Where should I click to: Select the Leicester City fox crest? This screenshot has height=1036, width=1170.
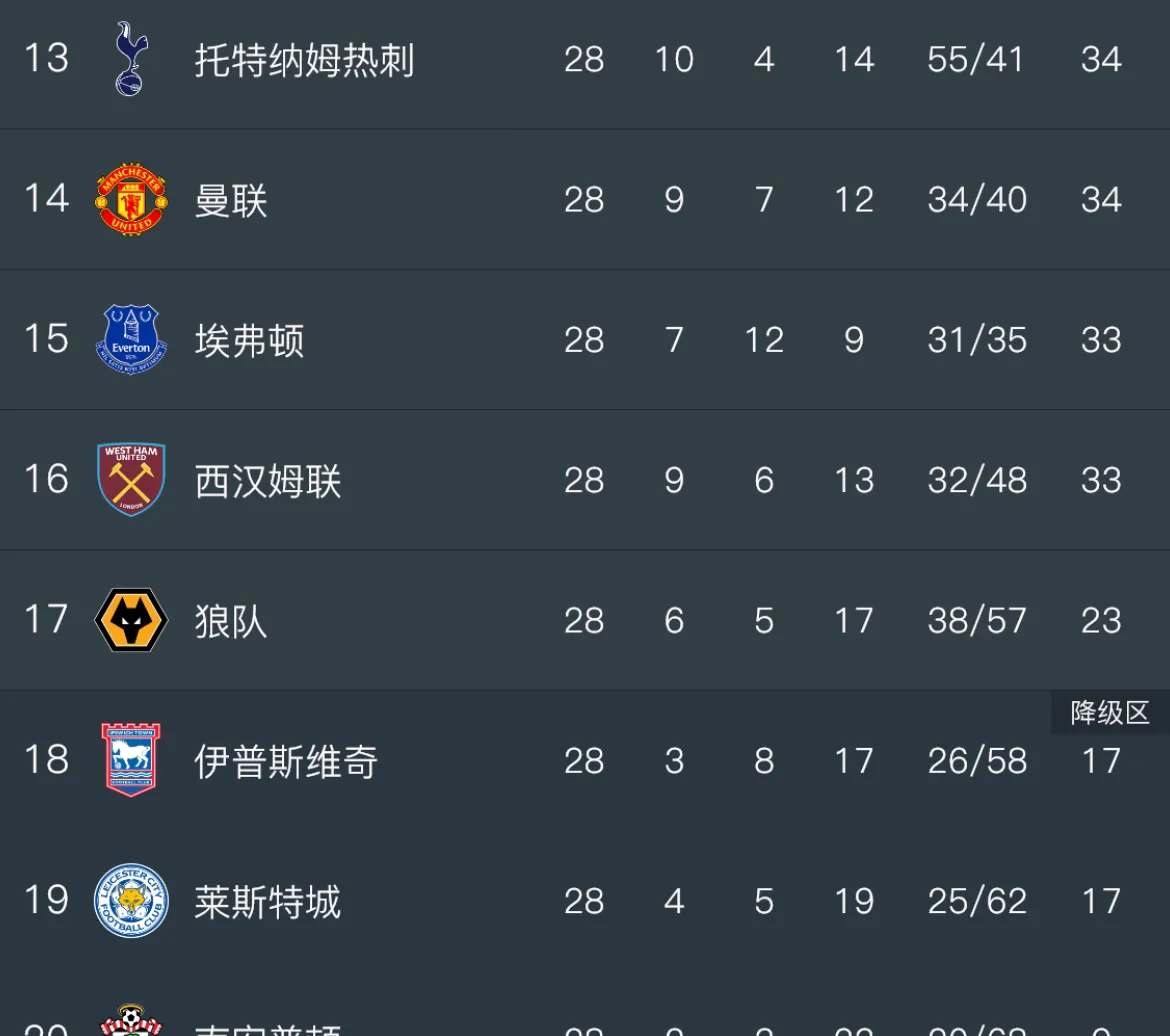click(130, 901)
